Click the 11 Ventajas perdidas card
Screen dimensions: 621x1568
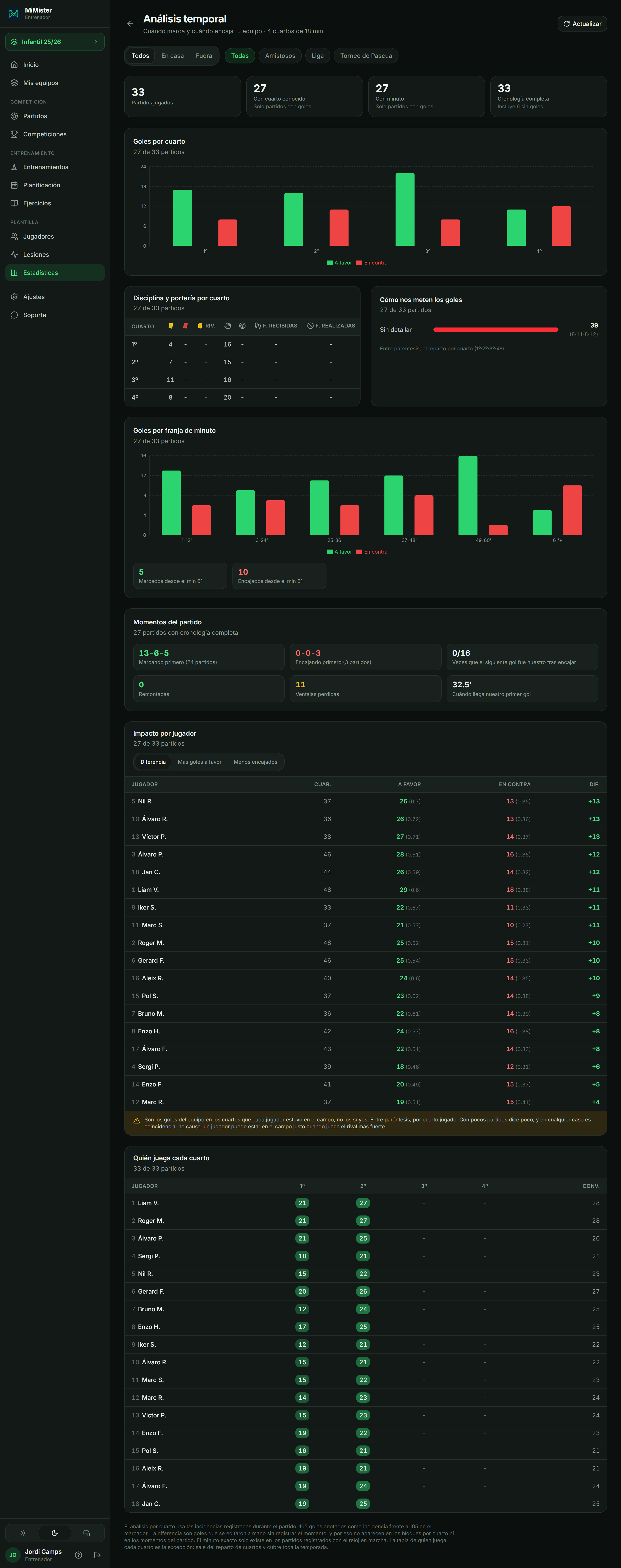pyautogui.click(x=365, y=689)
